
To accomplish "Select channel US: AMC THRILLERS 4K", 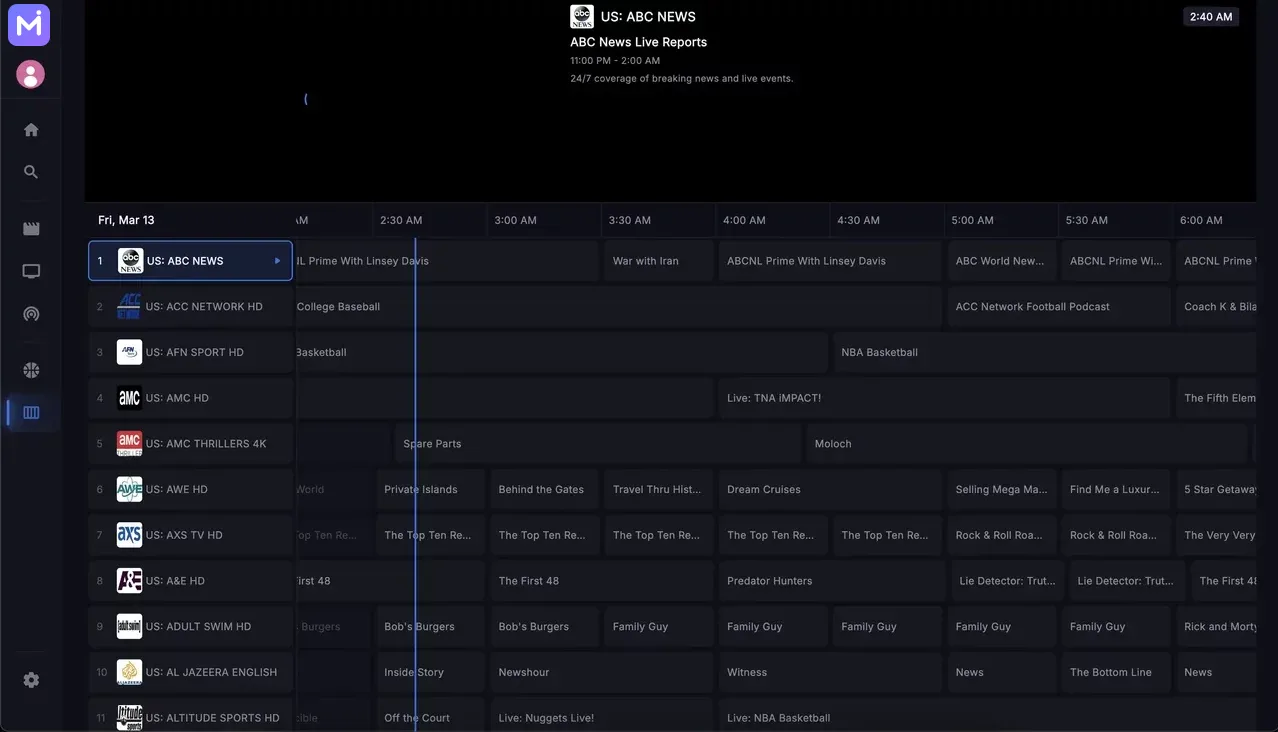I will tap(190, 443).
